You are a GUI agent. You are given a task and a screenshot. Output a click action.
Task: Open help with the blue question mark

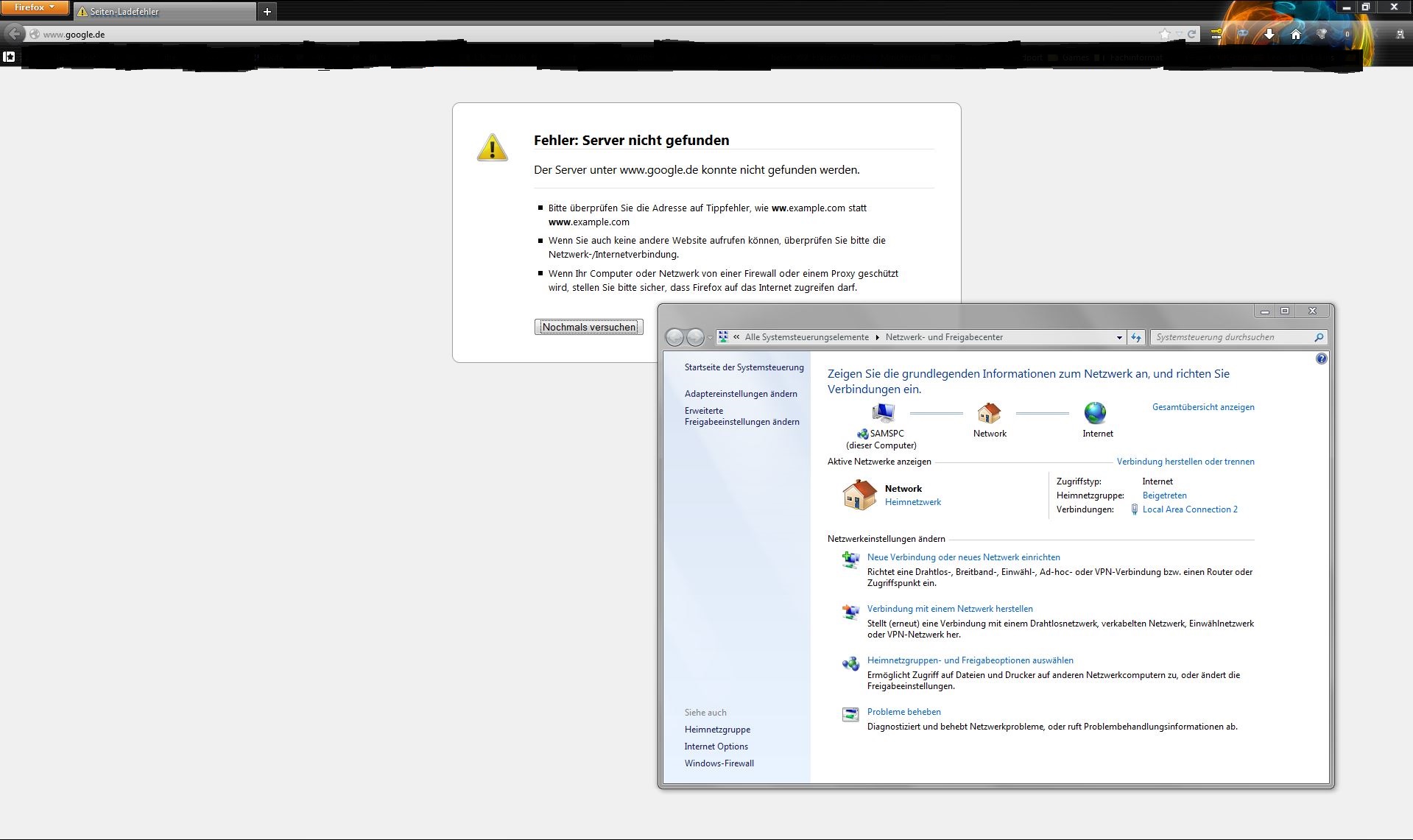click(1321, 359)
